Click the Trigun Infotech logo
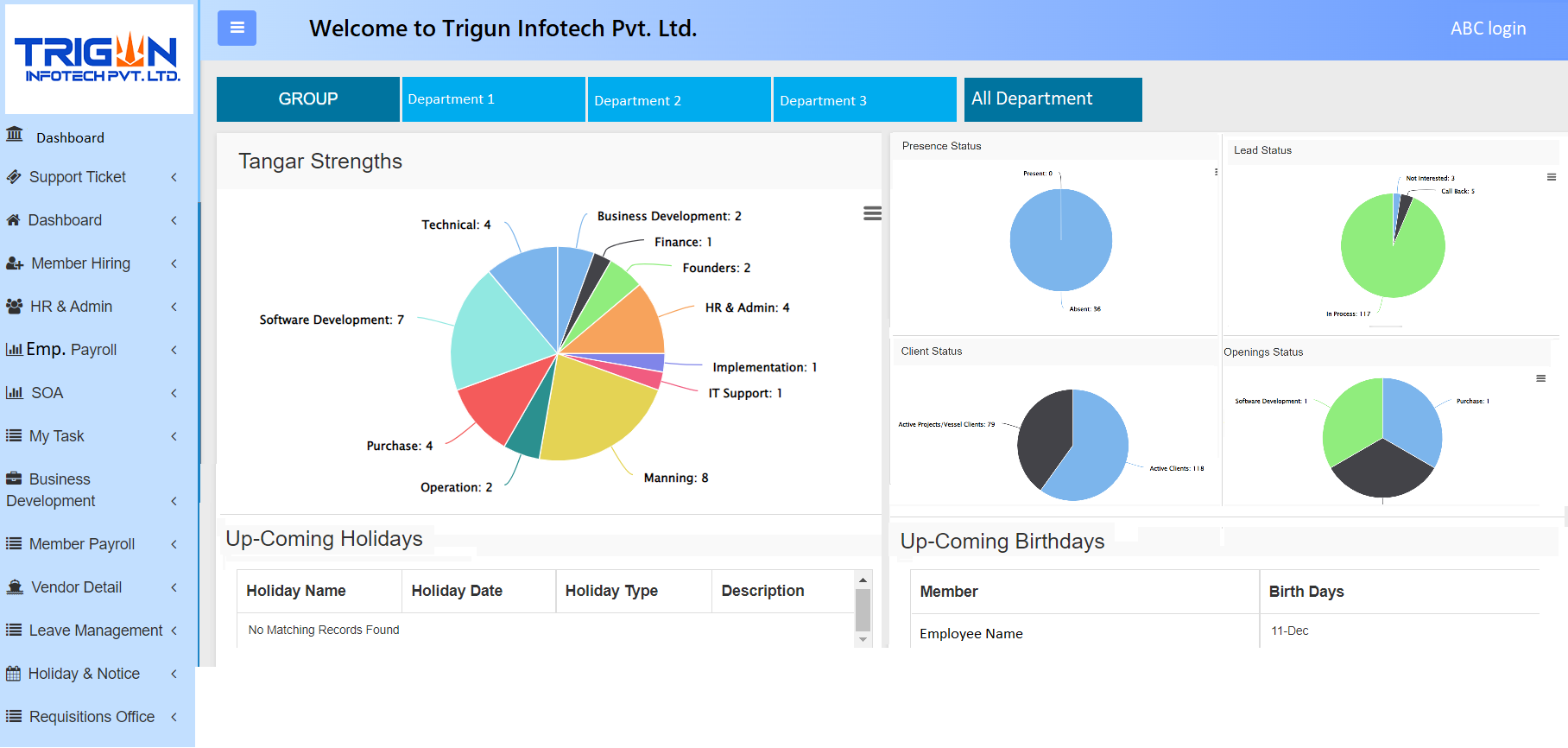The image size is (1568, 748). 99,59
